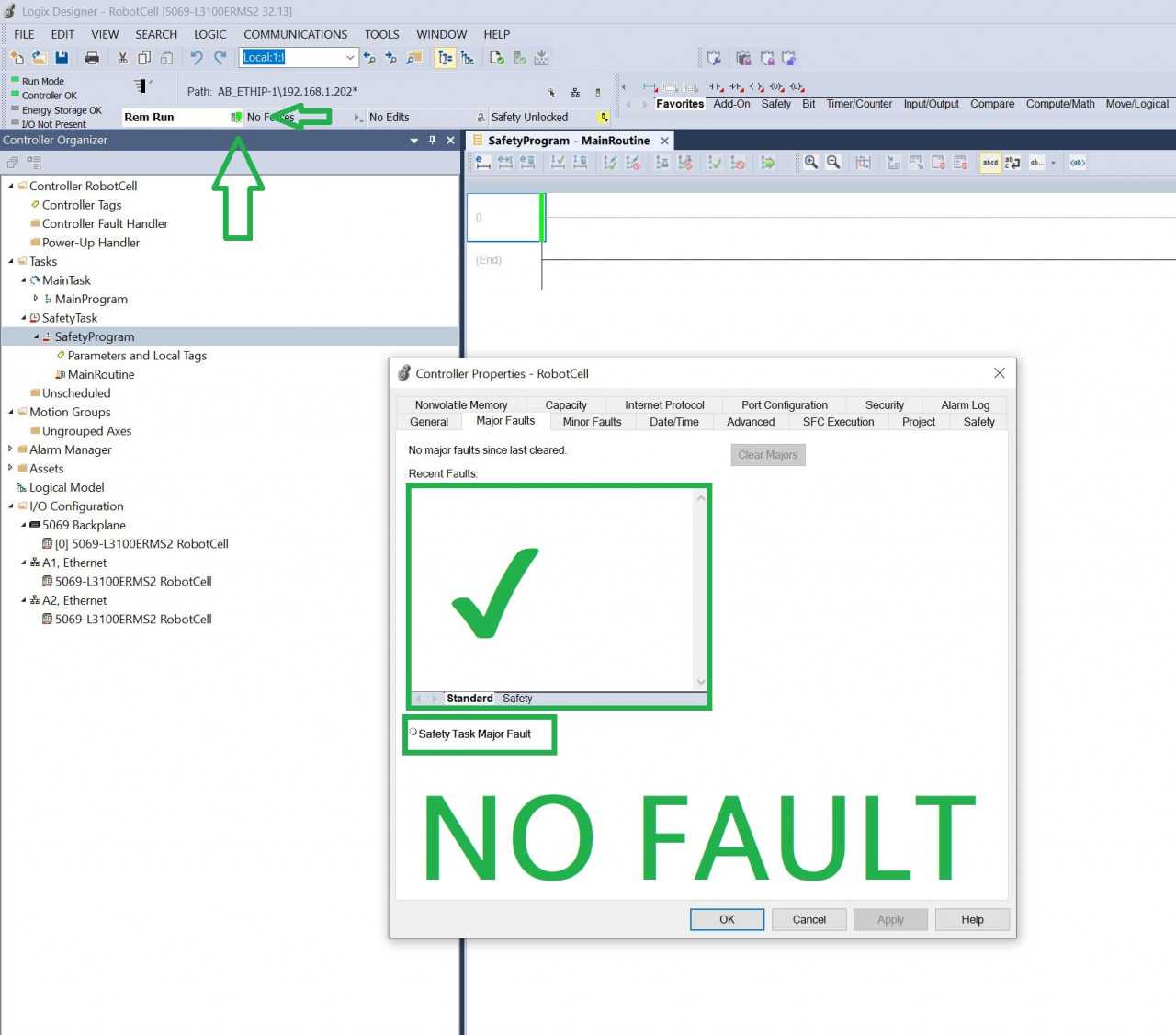Collapse the I/O Configuration tree node

11,506
